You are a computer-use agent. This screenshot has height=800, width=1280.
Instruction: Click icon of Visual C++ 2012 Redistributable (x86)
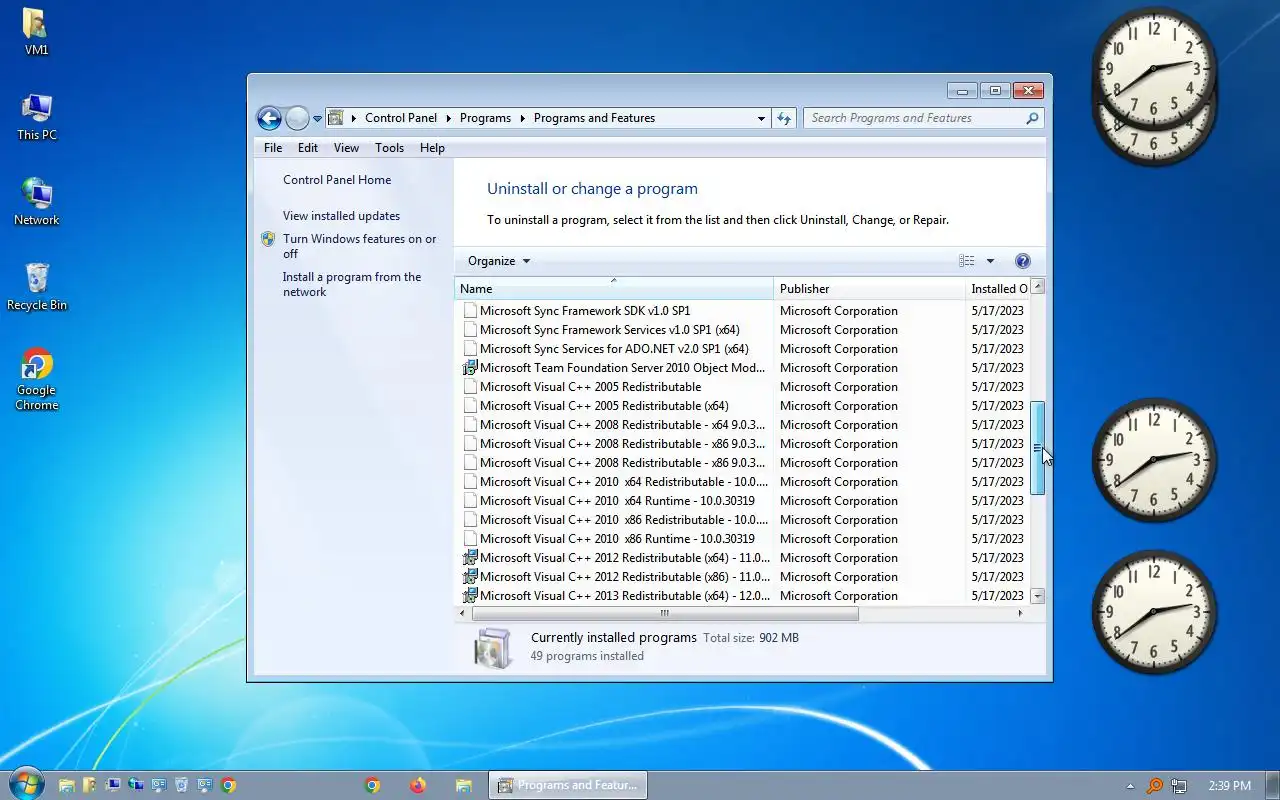coord(470,577)
